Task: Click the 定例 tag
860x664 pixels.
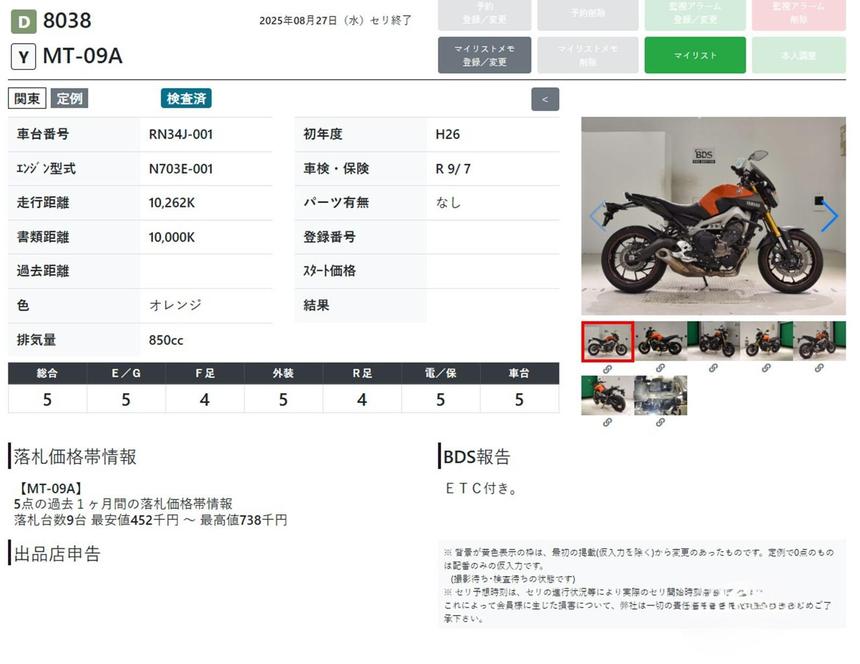Action: coord(70,98)
